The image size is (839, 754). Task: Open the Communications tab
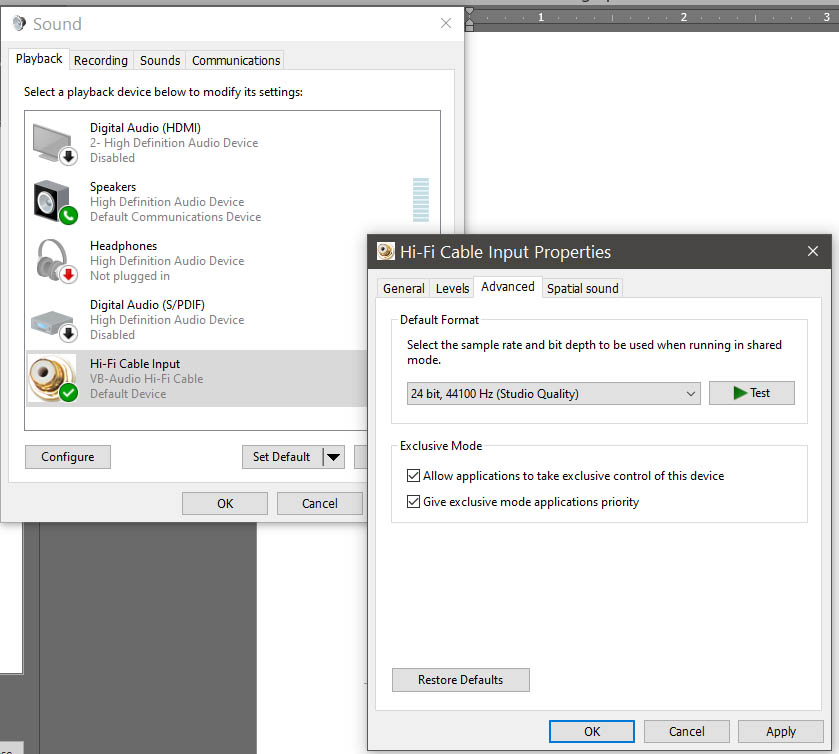tap(236, 60)
